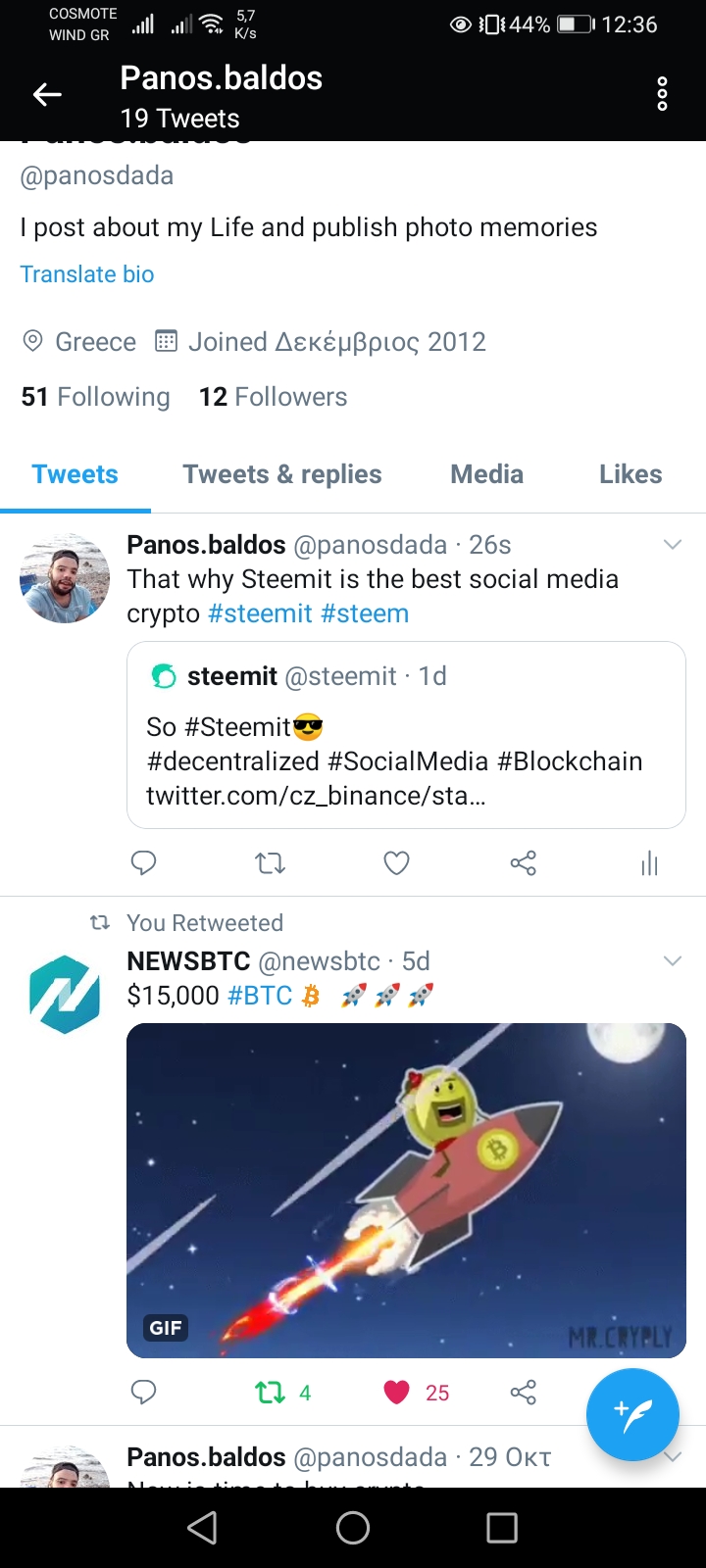Tap the back arrow in header
The image size is (706, 1568).
(47, 94)
